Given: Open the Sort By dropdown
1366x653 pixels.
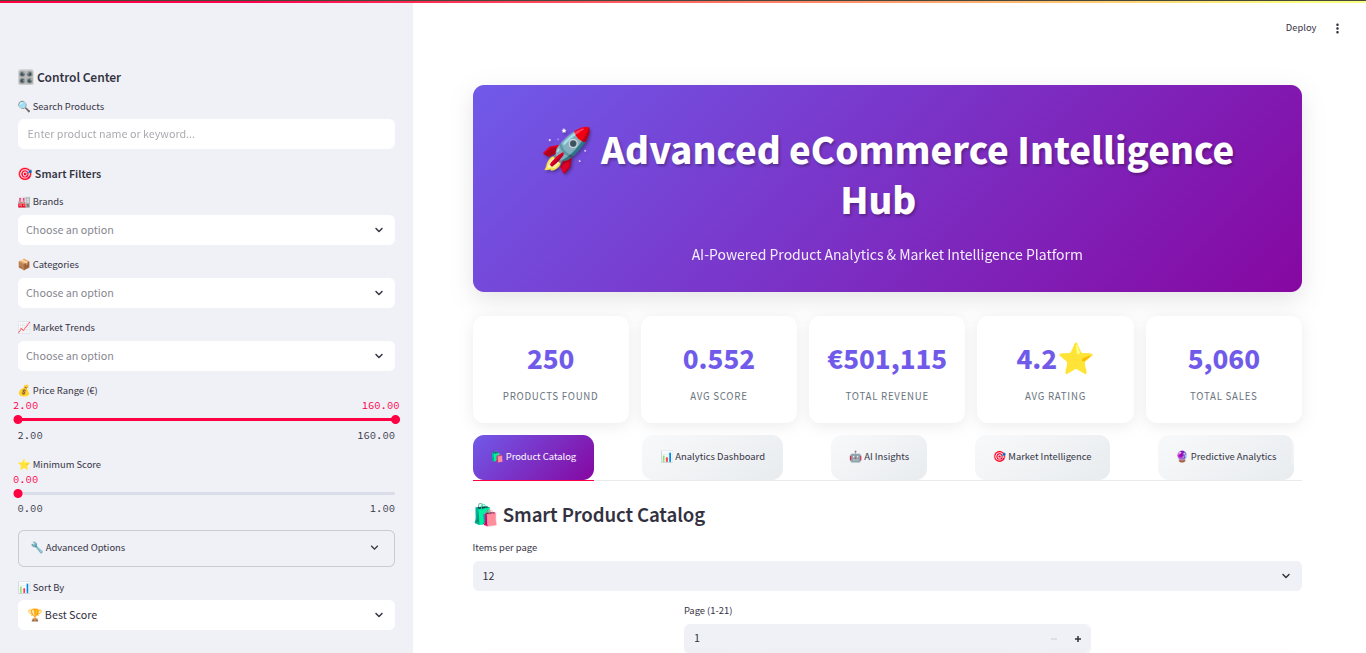Looking at the screenshot, I should (206, 615).
